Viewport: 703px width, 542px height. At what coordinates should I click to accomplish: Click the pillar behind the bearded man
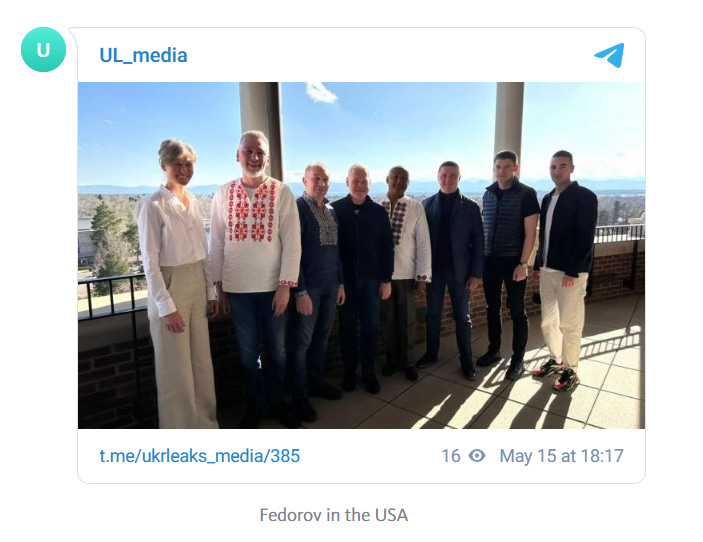coord(260,130)
